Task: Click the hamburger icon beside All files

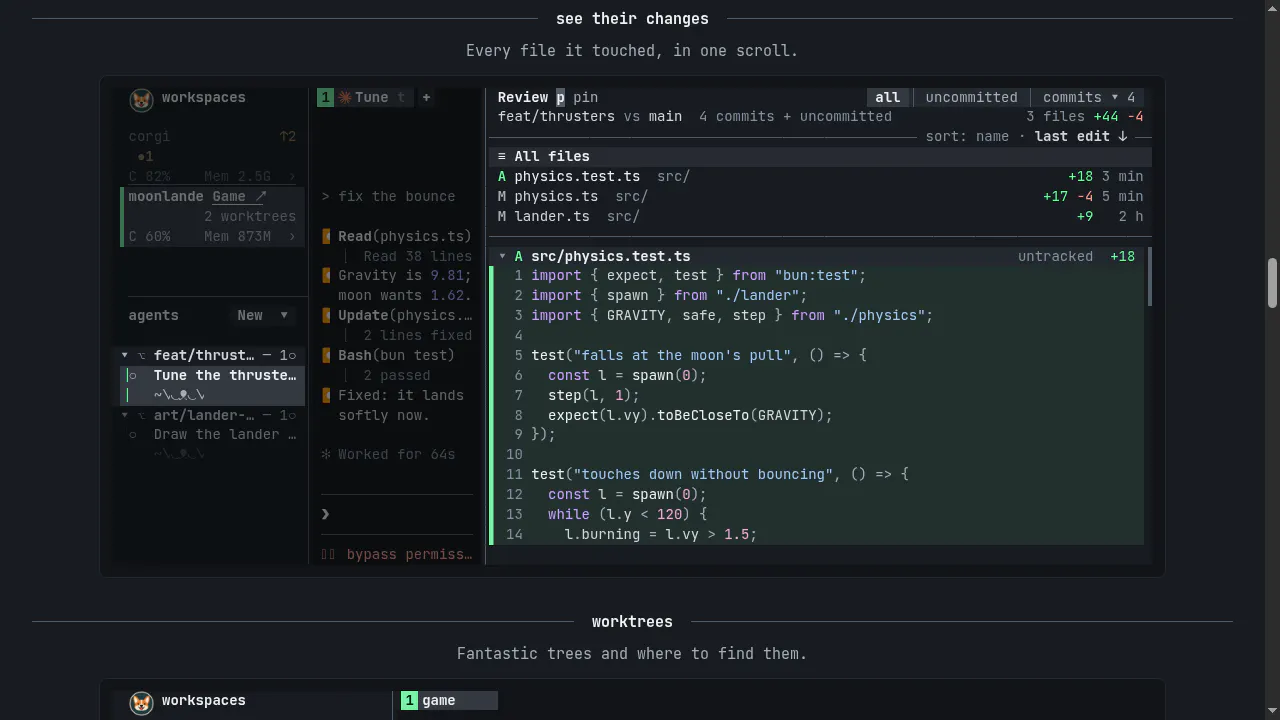Action: 502,156
